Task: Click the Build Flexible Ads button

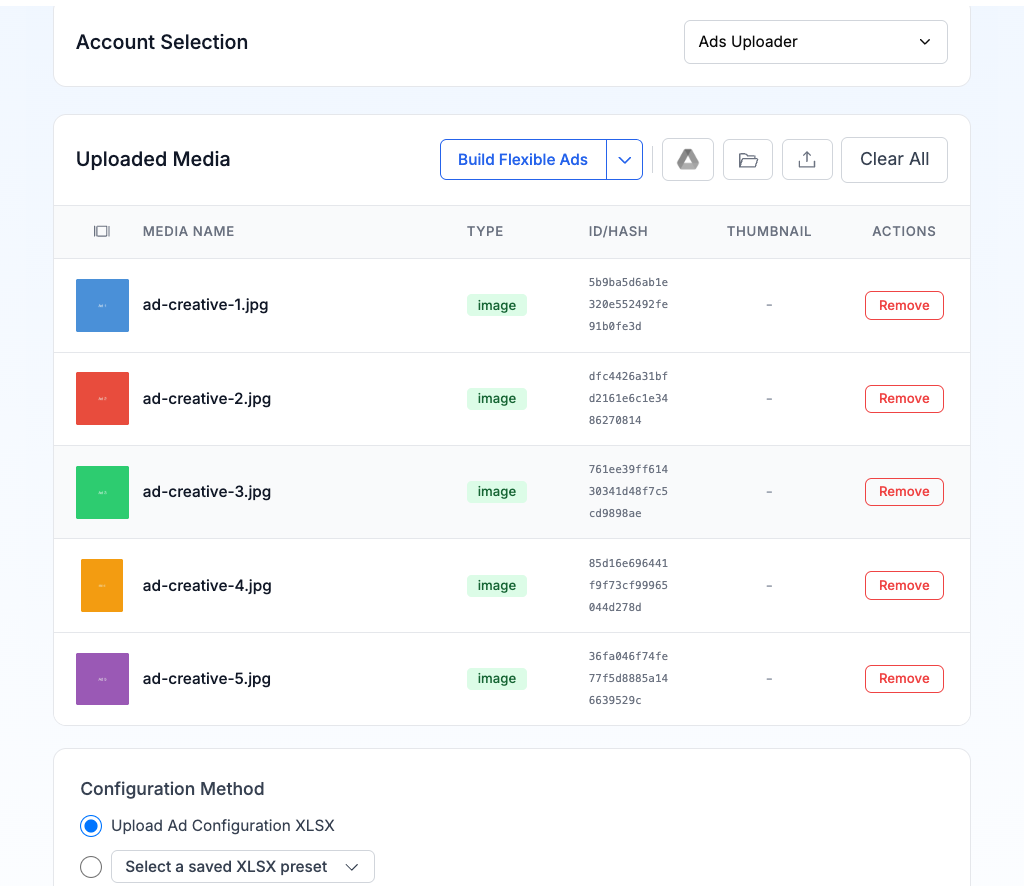Action: (523, 160)
